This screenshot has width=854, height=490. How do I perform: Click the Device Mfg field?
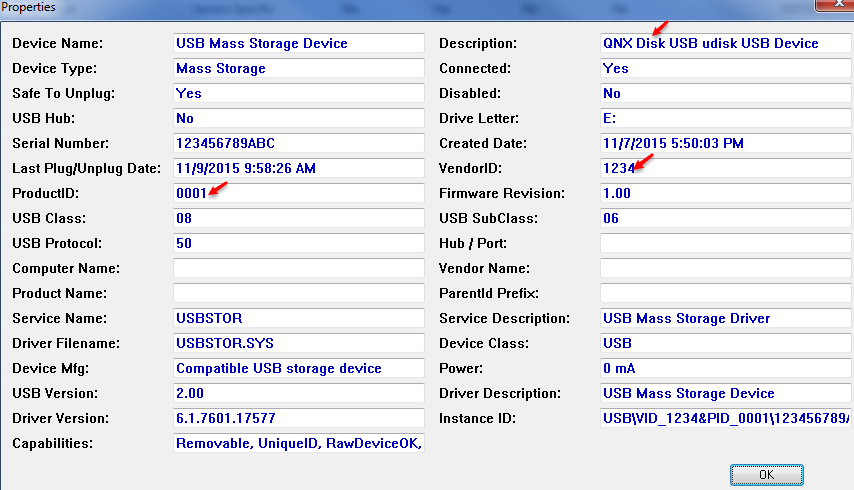[x=298, y=369]
